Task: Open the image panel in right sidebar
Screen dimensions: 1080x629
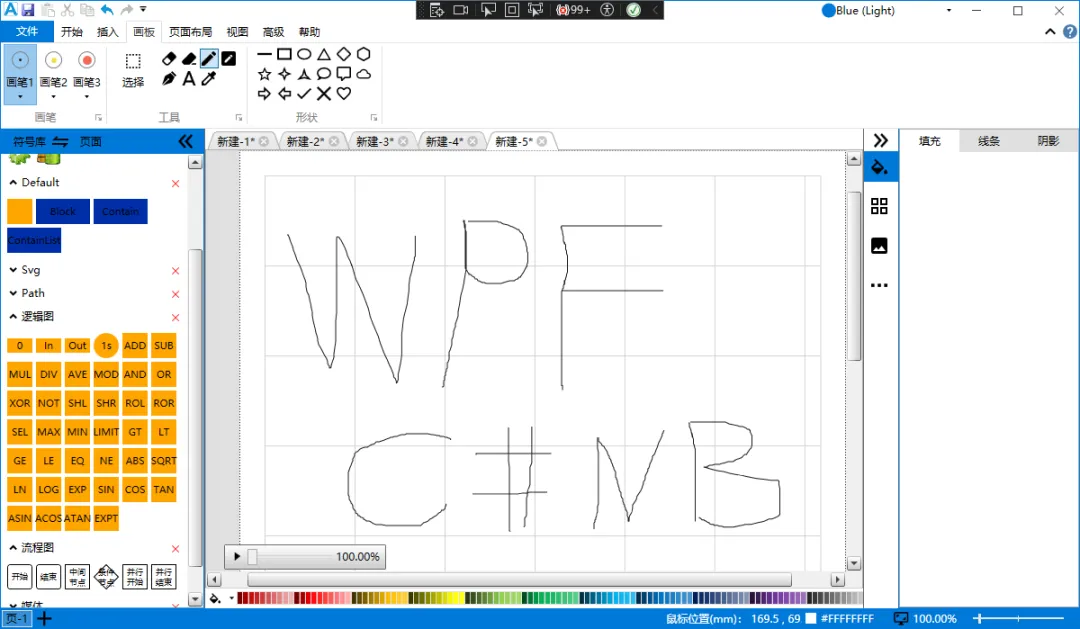Action: tap(880, 245)
